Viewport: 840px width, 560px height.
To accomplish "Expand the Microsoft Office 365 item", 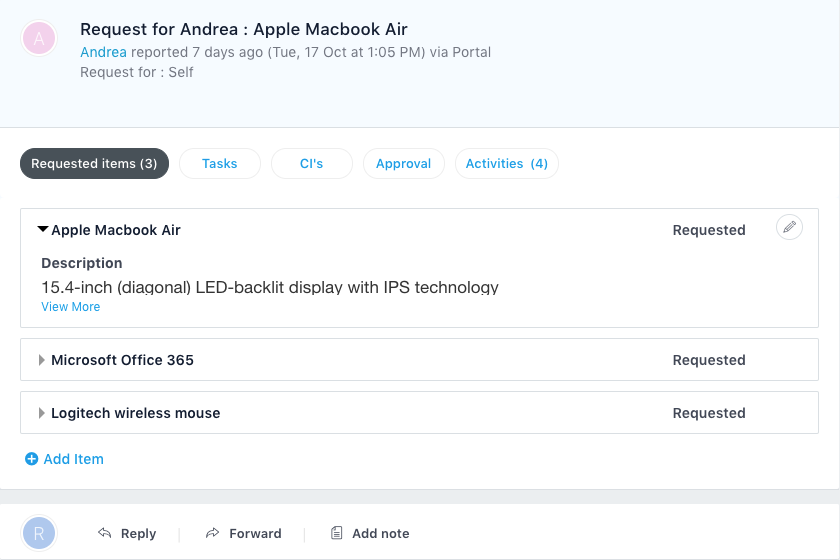I will tap(41, 360).
